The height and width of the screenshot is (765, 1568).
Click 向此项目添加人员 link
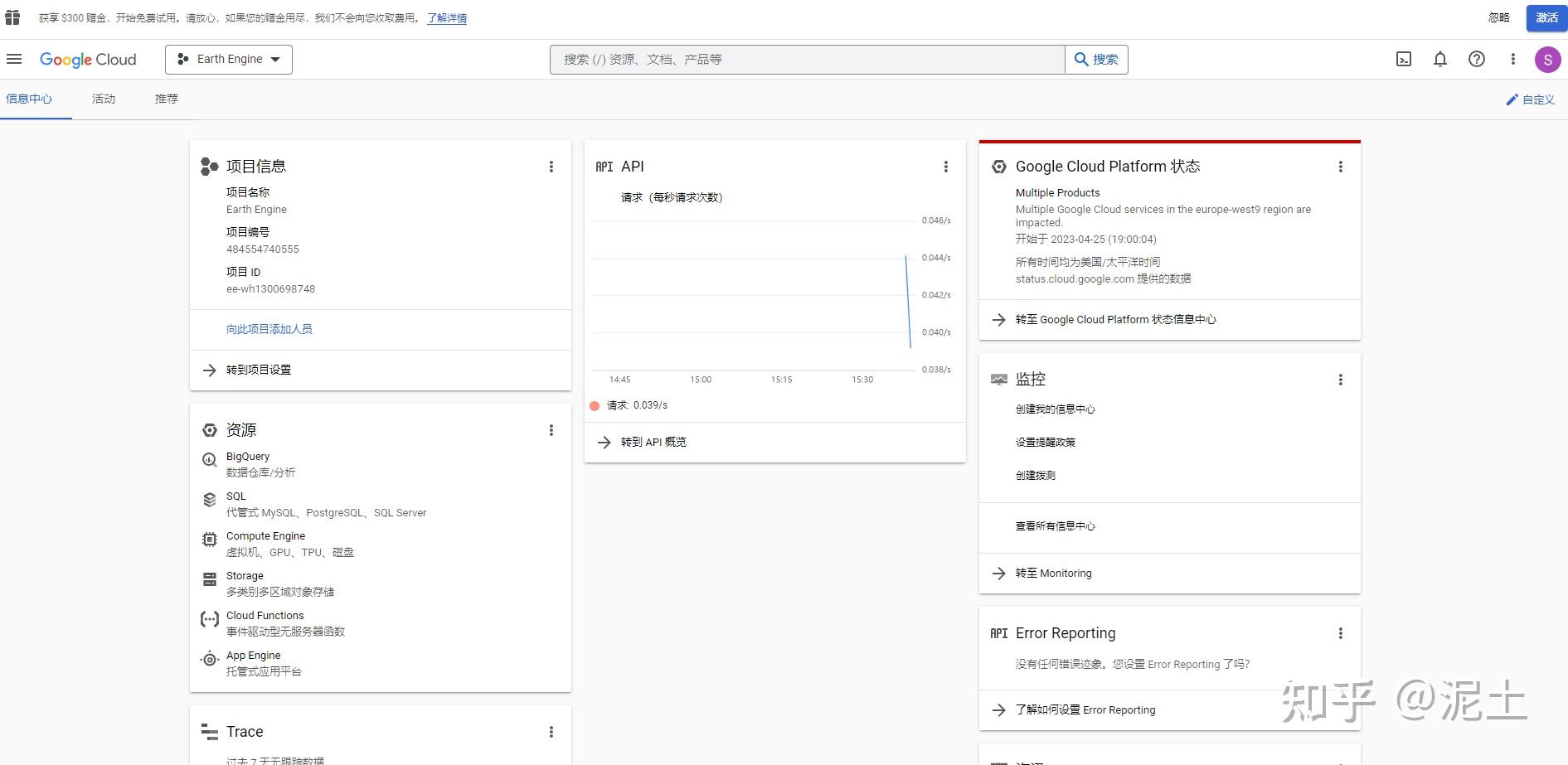coord(269,329)
